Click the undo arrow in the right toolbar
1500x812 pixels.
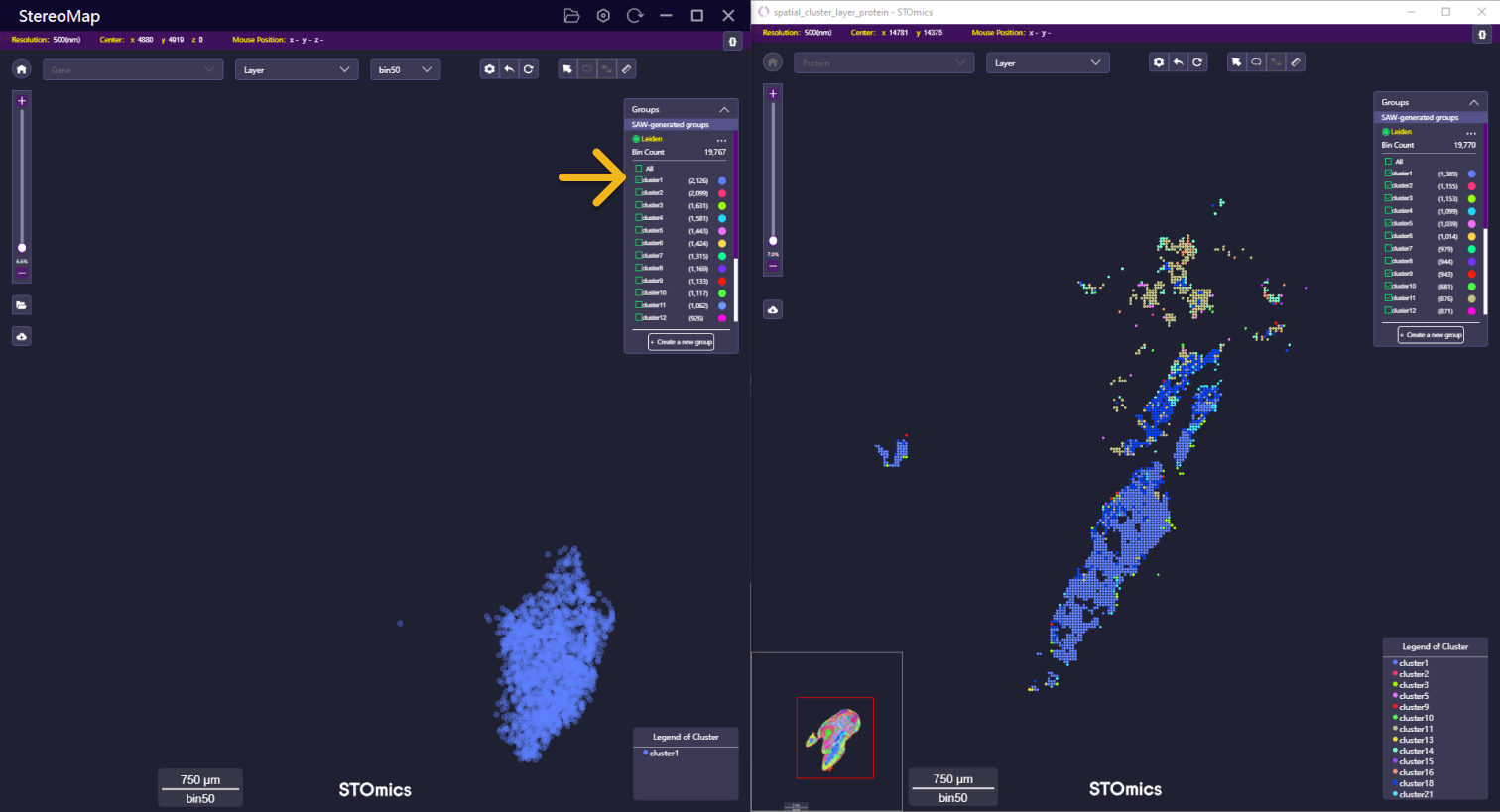pos(1178,62)
